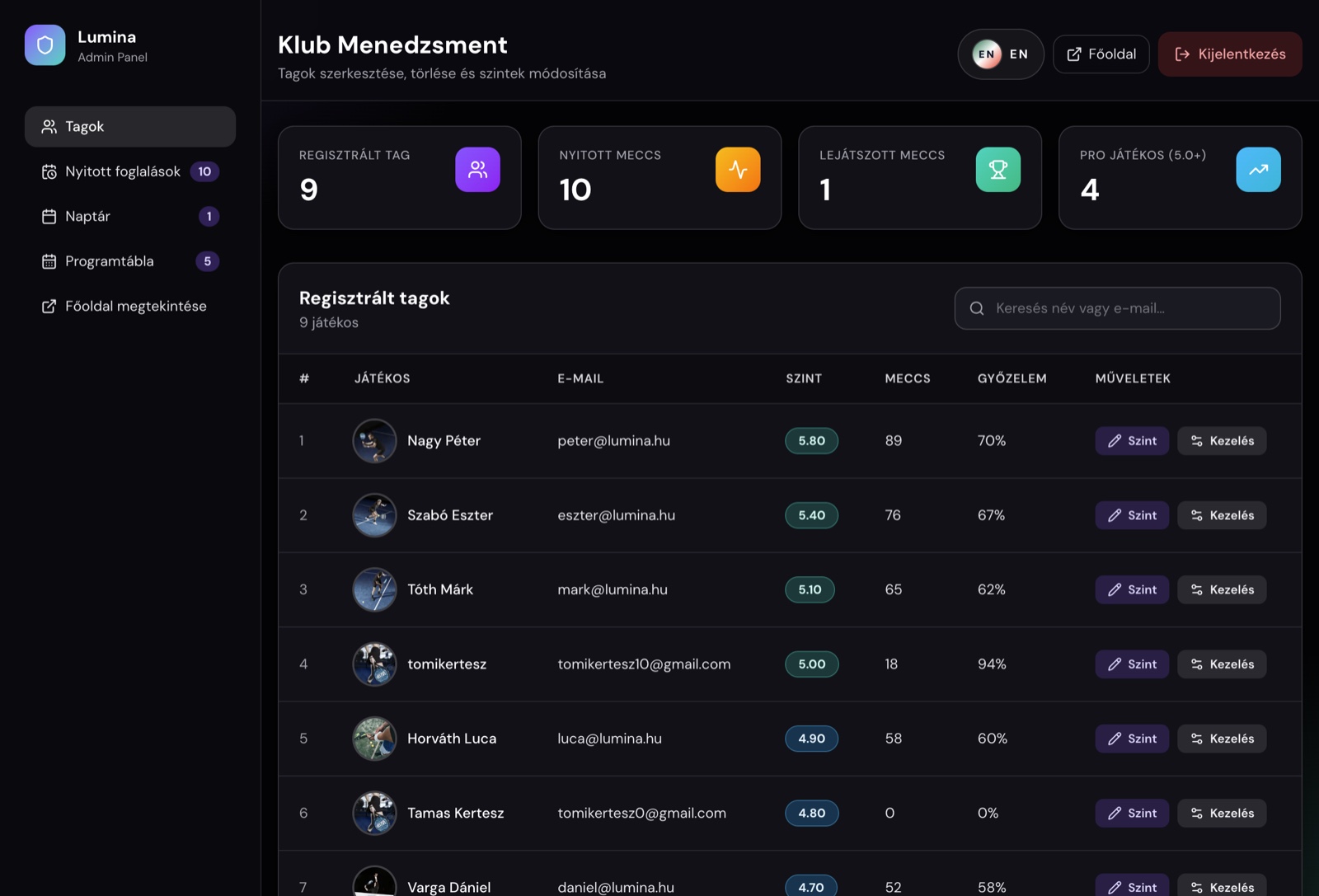1319x896 pixels.
Task: Click the Lumina shield logo icon
Action: pos(45,45)
